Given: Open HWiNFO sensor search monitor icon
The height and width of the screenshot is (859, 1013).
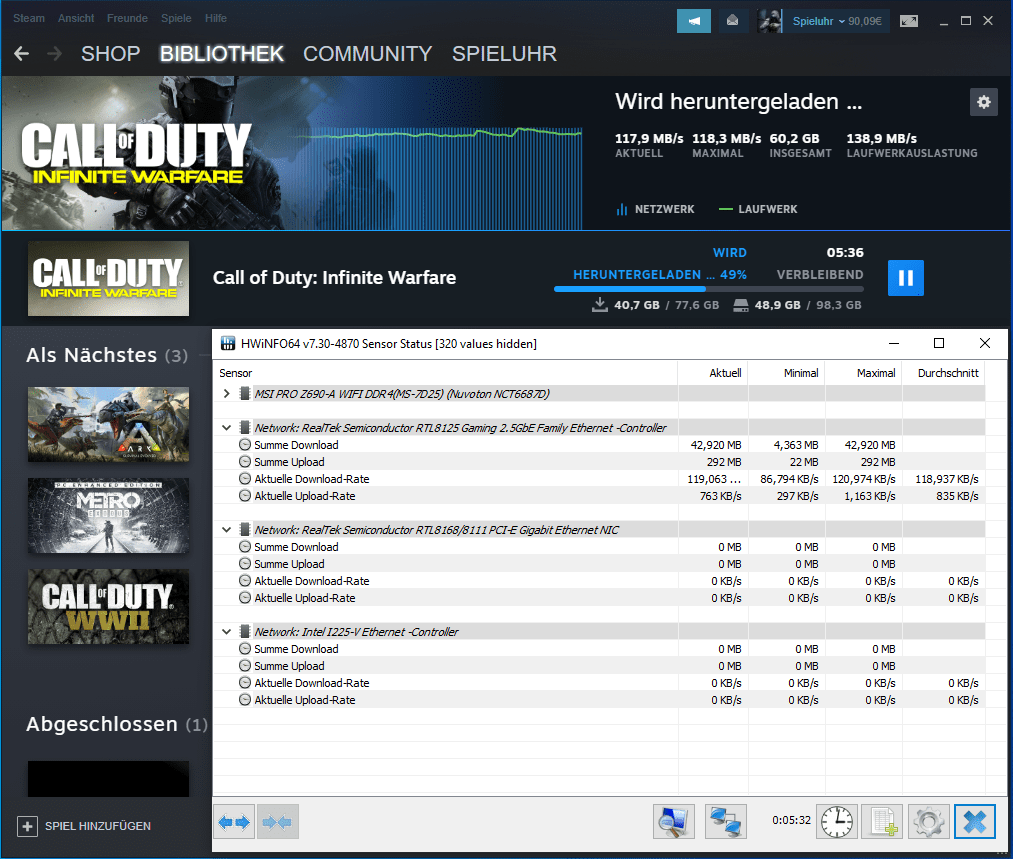Looking at the screenshot, I should pyautogui.click(x=674, y=822).
